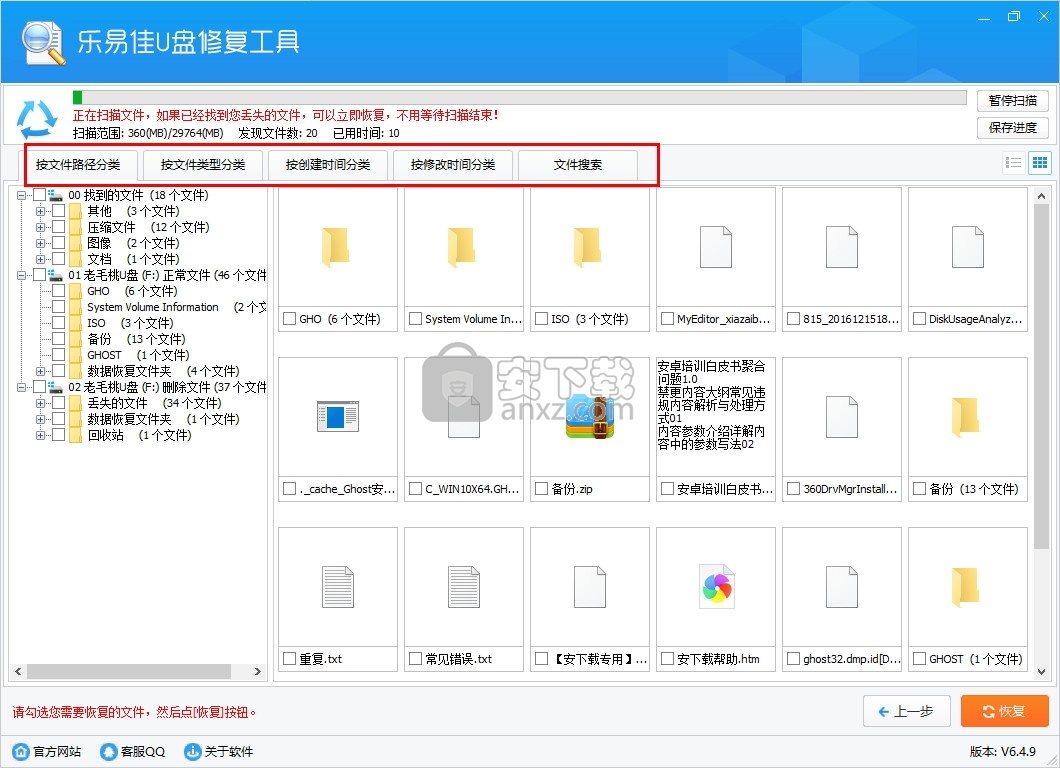
Task: Open 按文件类型分类 tab
Action: point(203,165)
